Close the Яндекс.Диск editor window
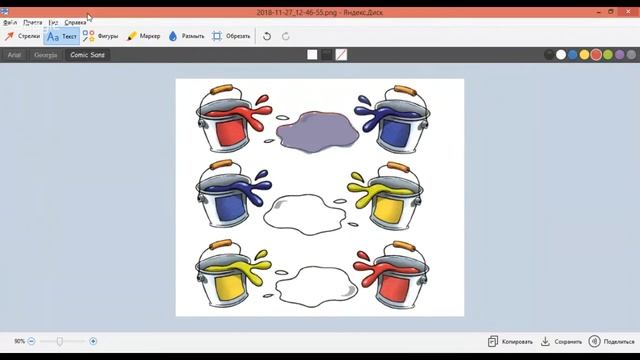This screenshot has width=640, height=360. coord(629,12)
